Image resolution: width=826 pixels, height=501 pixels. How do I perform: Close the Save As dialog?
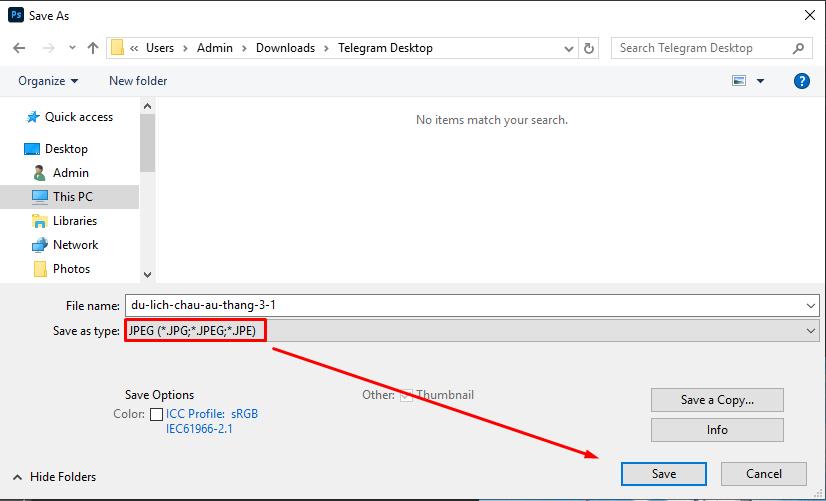[810, 15]
